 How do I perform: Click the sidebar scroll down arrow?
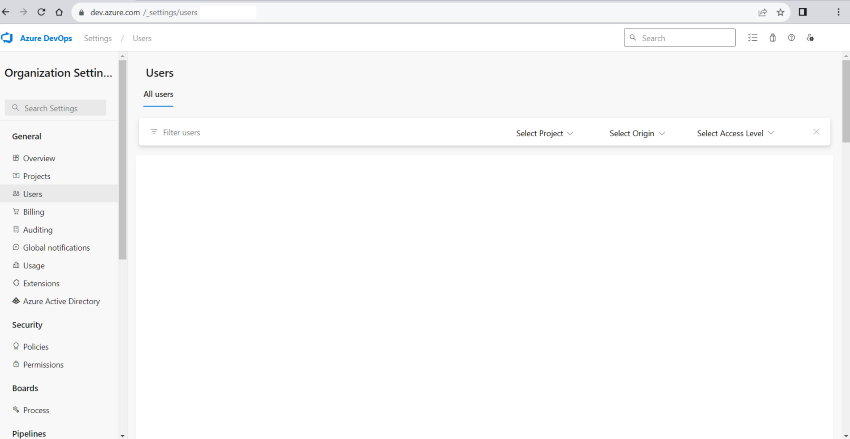click(123, 435)
